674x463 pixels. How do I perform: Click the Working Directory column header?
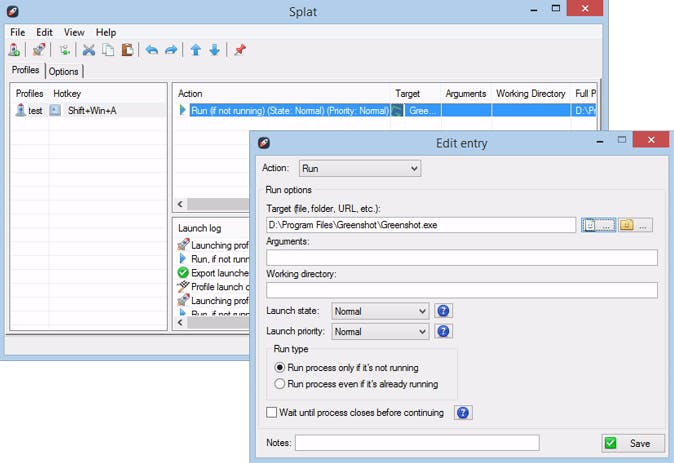(530, 94)
